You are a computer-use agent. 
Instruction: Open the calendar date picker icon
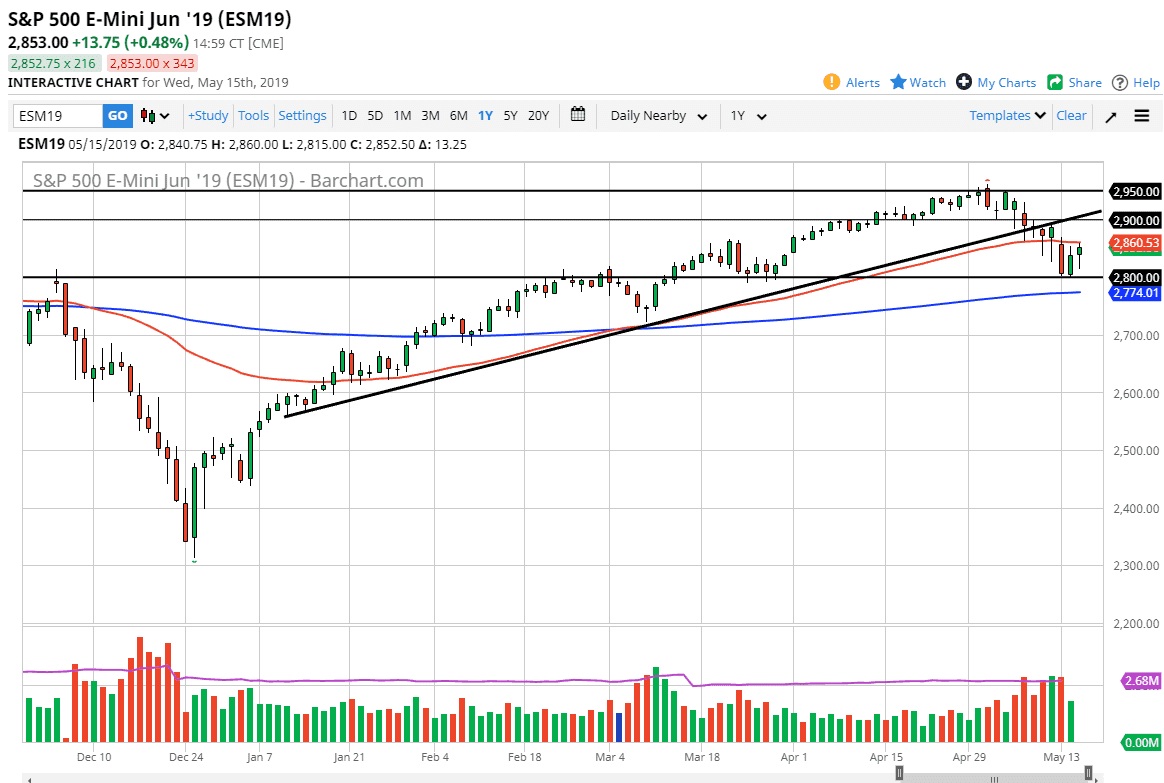tap(578, 115)
